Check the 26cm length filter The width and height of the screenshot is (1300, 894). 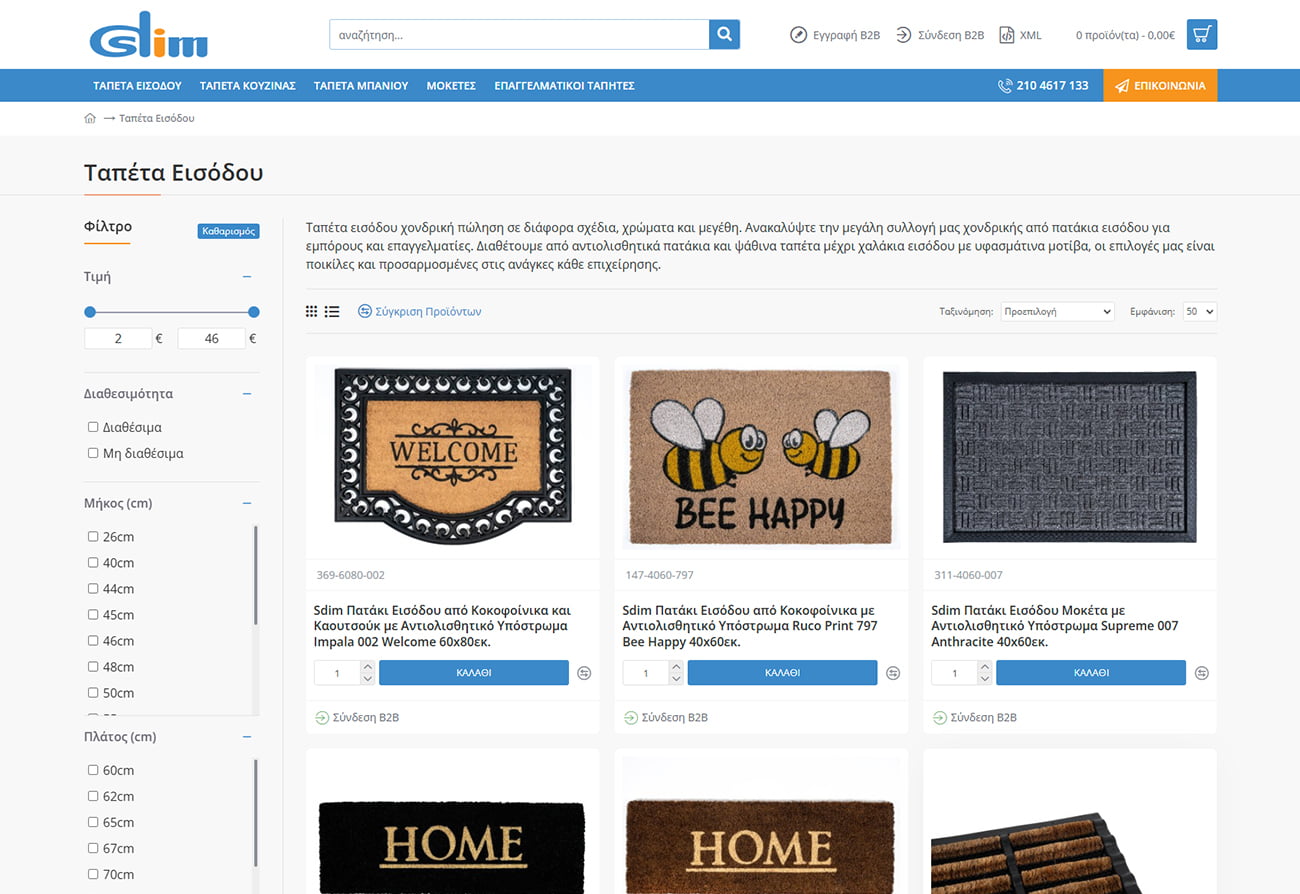(93, 537)
